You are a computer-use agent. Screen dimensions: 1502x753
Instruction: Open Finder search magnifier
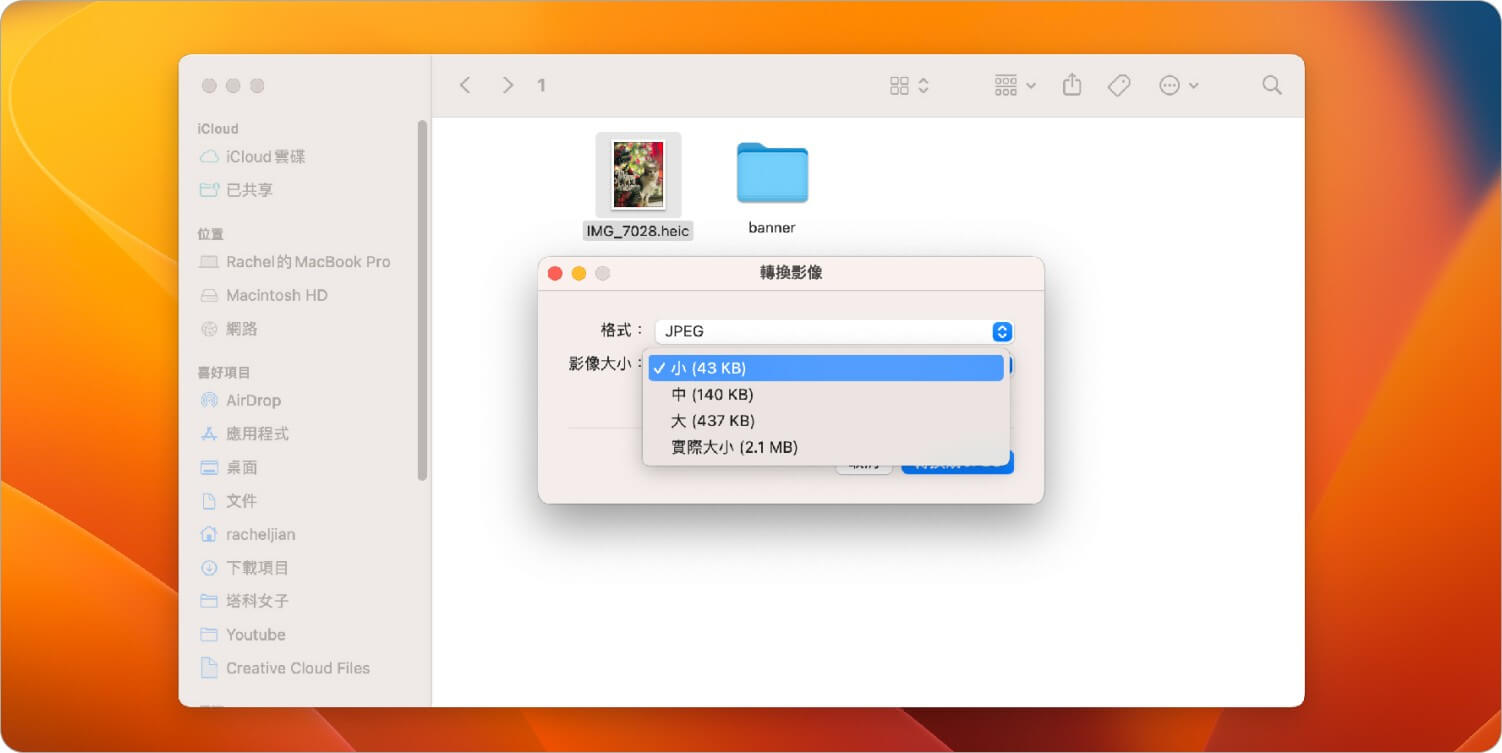[x=1272, y=86]
